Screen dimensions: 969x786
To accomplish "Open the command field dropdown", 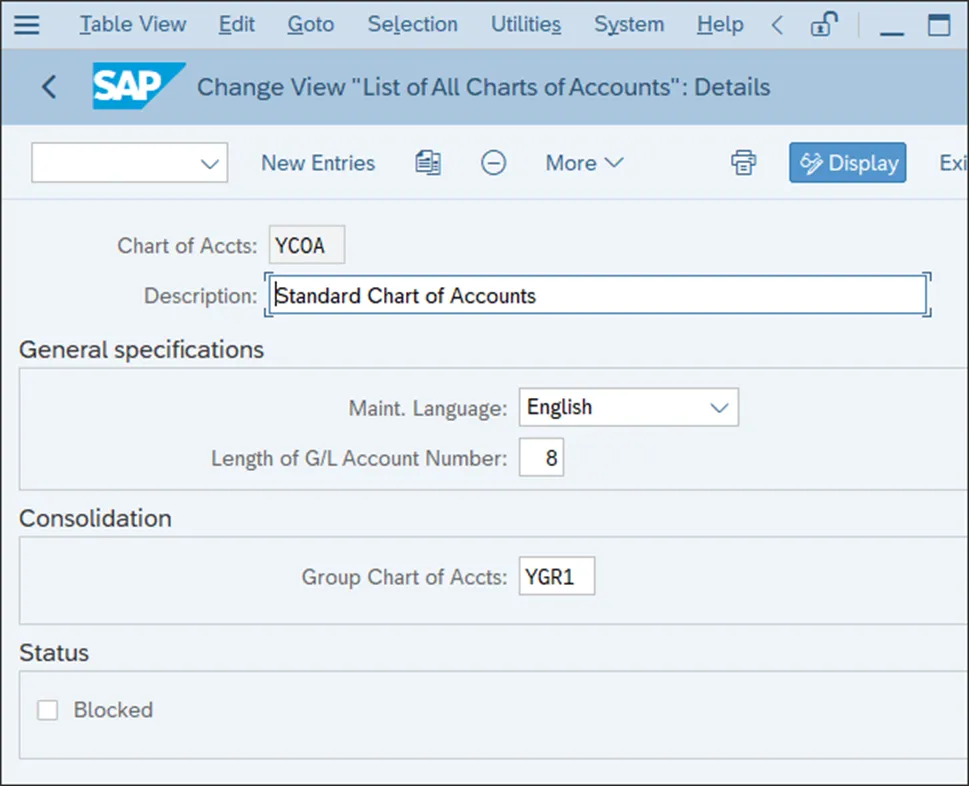I will click(209, 163).
